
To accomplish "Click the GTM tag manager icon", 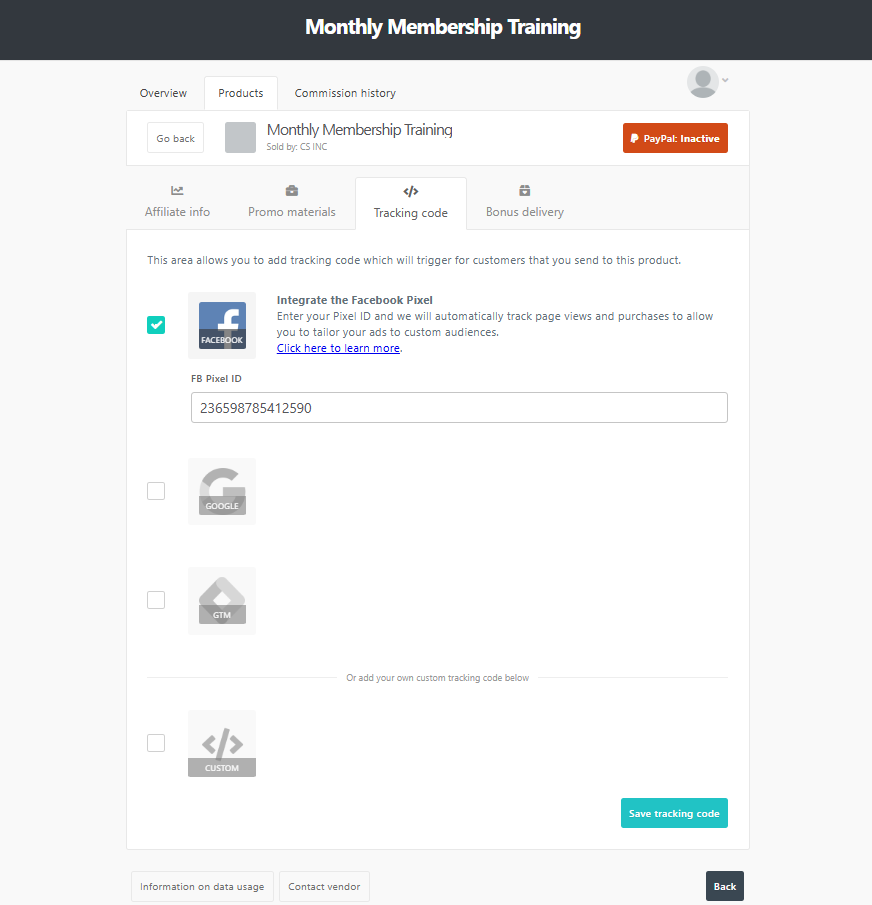I will 222,600.
